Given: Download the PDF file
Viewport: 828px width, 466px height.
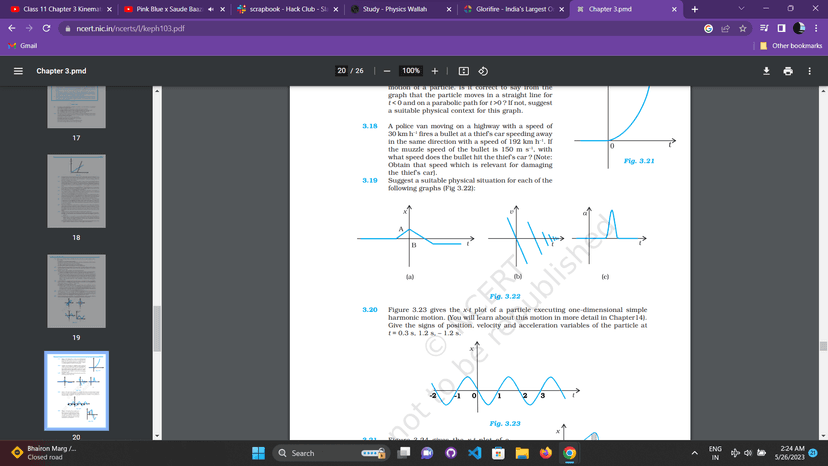Looking at the screenshot, I should click(x=766, y=71).
